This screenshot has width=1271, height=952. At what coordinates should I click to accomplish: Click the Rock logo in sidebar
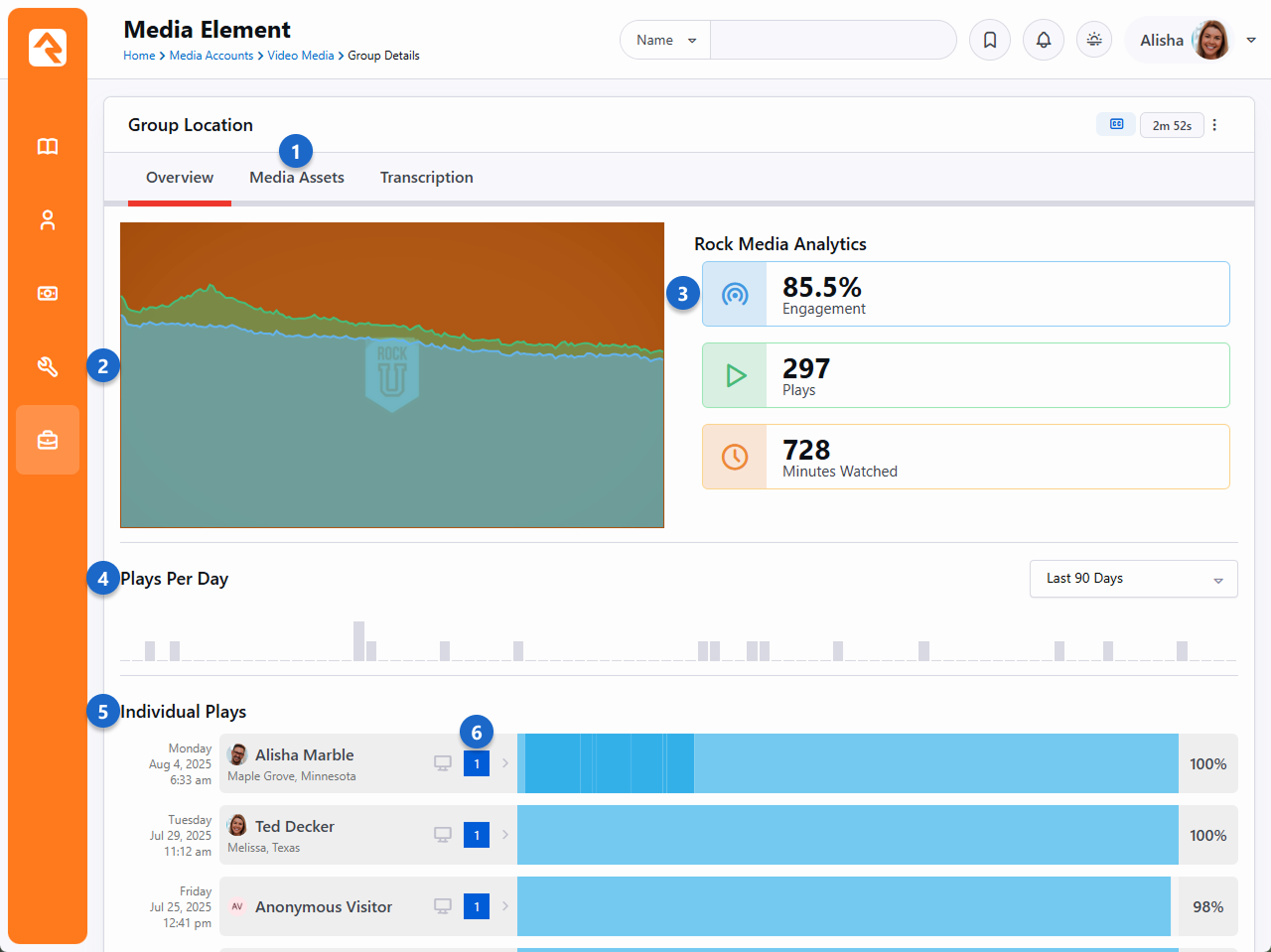point(48,48)
